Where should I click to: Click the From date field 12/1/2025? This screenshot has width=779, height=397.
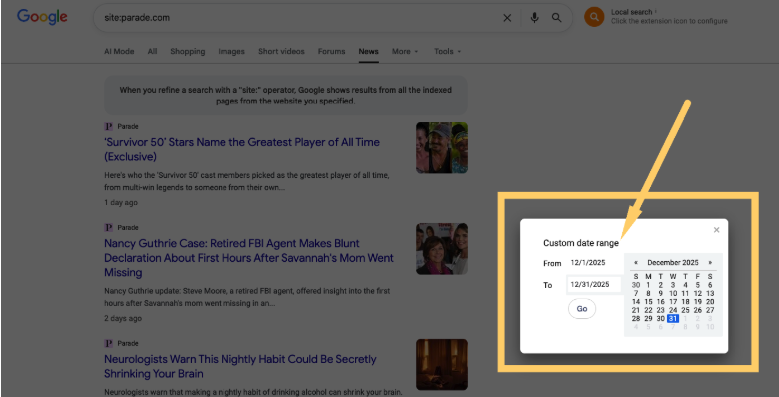[594, 263]
